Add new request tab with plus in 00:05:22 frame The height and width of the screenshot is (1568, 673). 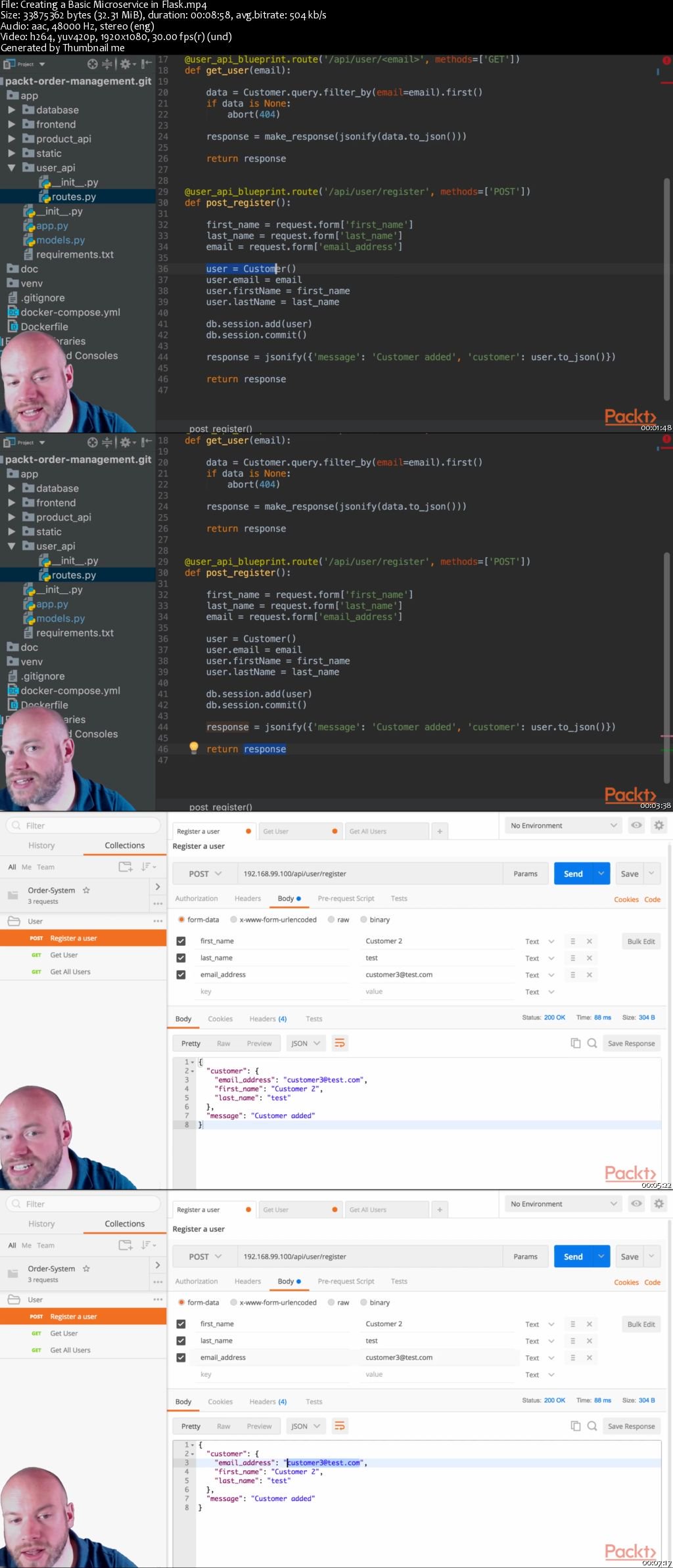[440, 831]
